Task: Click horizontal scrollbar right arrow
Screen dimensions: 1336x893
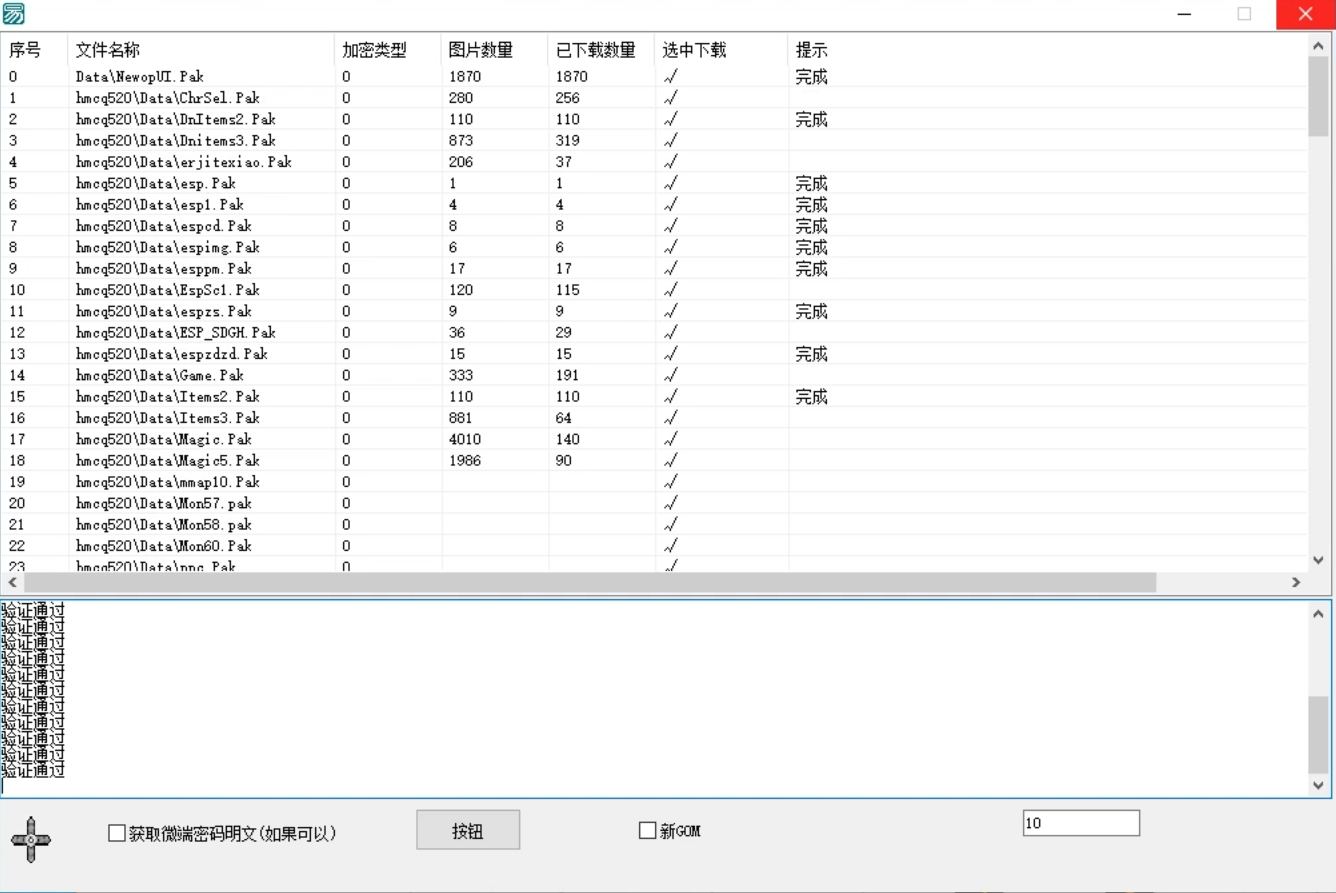Action: pos(1297,582)
